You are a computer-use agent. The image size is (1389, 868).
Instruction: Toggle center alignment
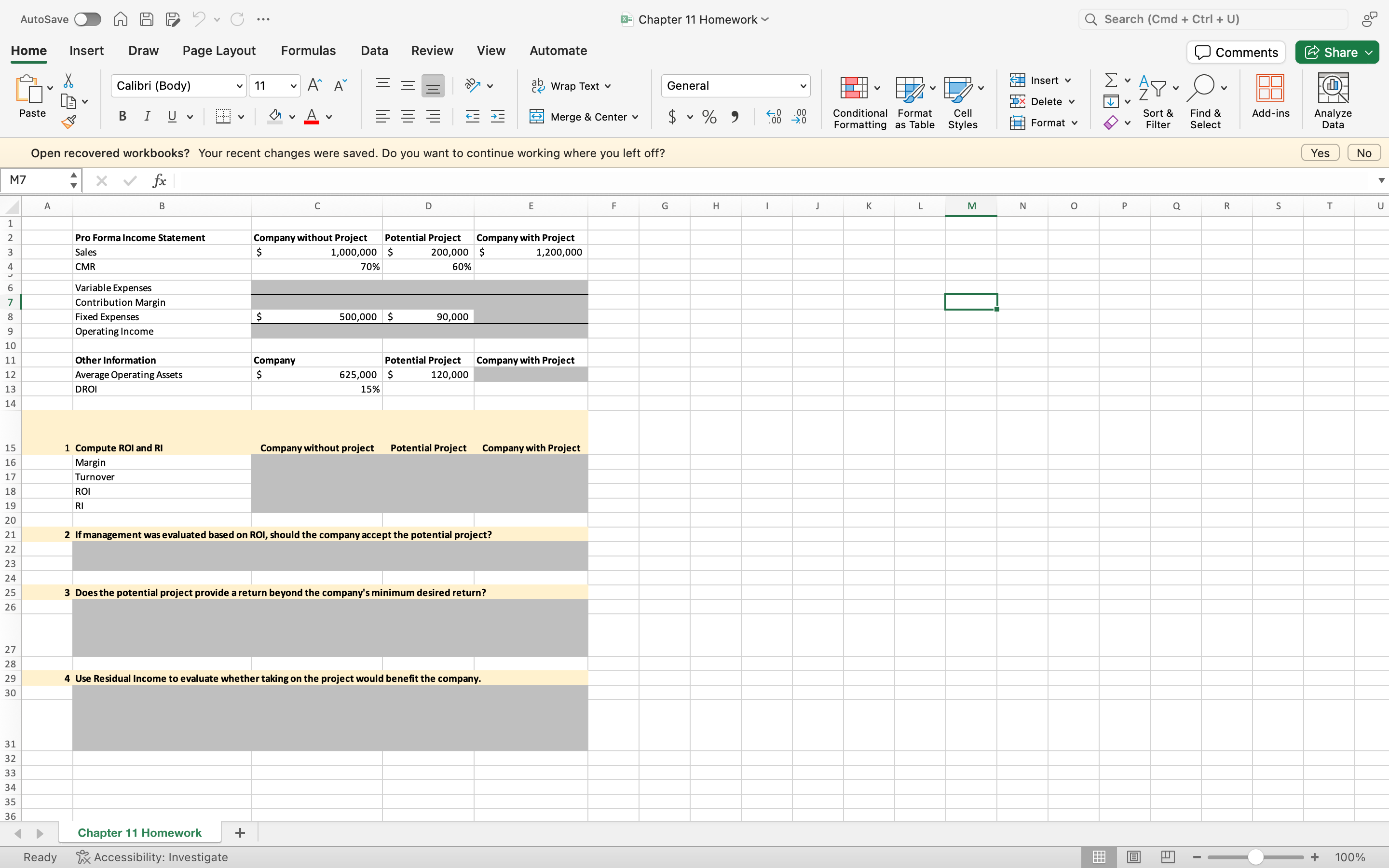[408, 117]
